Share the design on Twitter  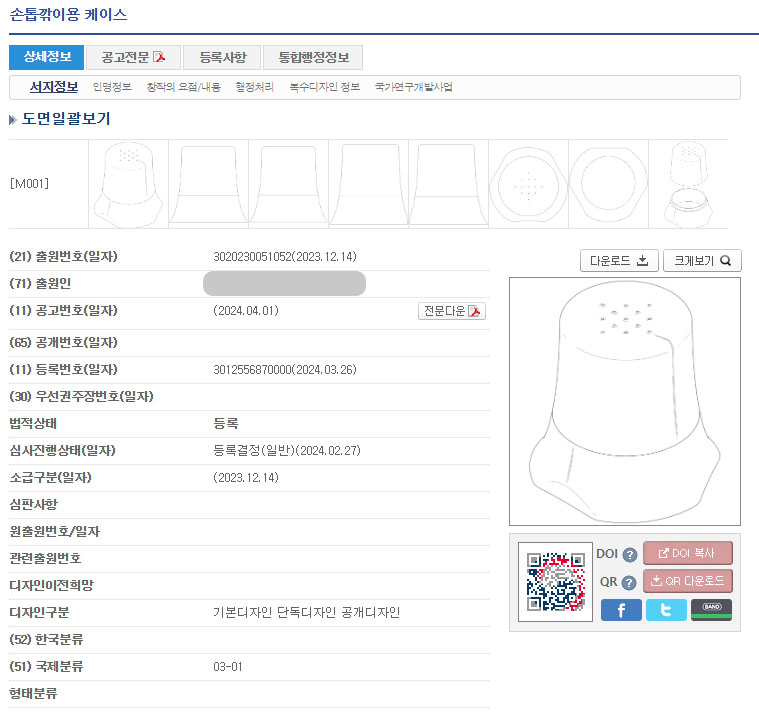(x=666, y=609)
